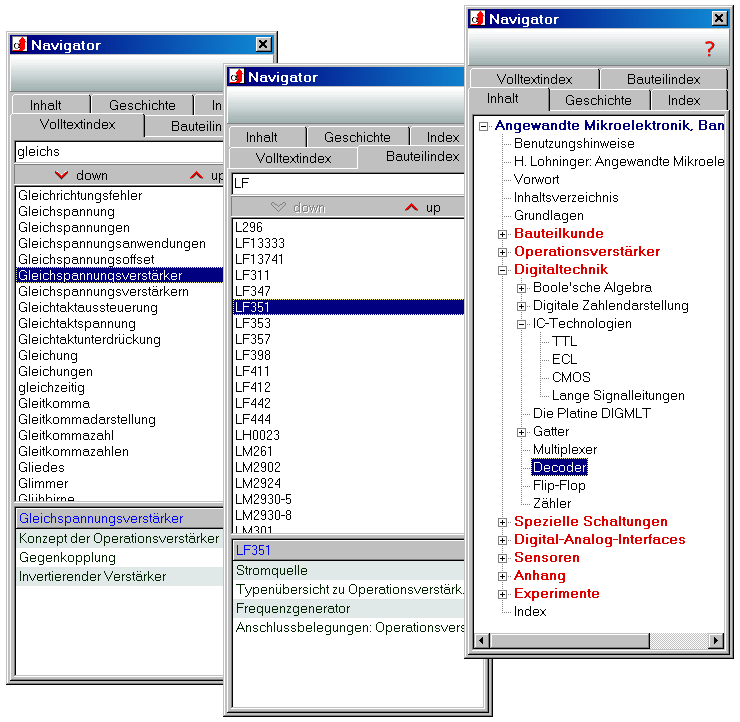740x722 pixels.
Task: Select Gleichspannungsoffset in the word list
Action: click(x=86, y=259)
